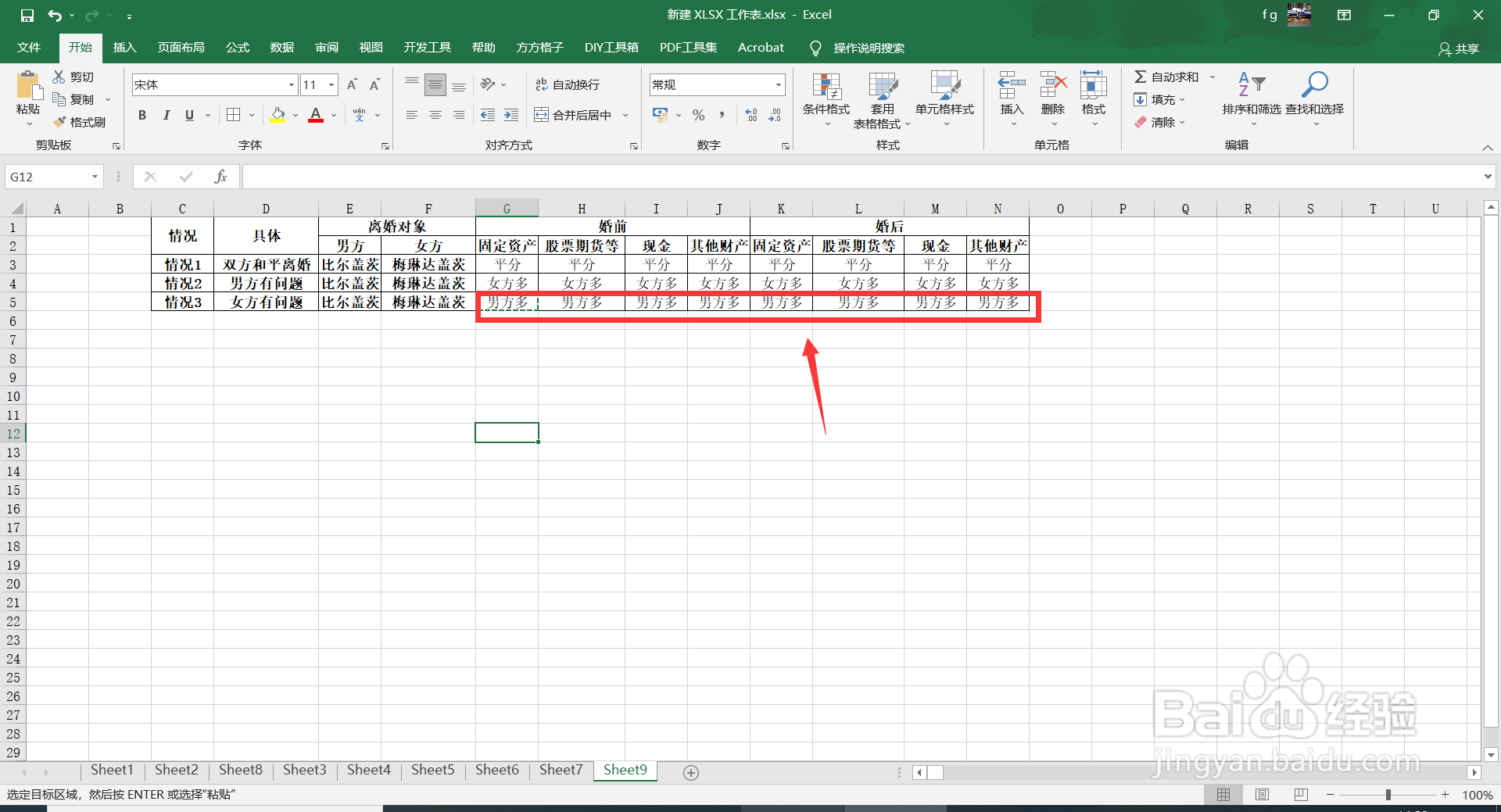Image resolution: width=1501 pixels, height=812 pixels.
Task: Open number format dropdown (常规)
Action: (779, 84)
